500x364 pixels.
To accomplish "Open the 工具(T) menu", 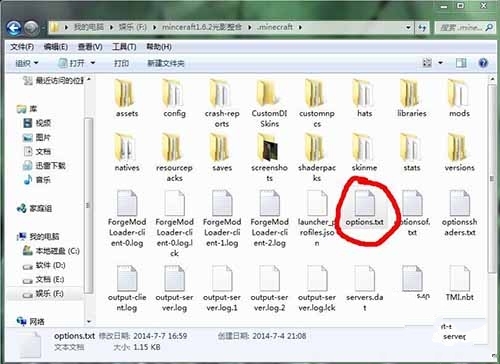I will click(124, 47).
